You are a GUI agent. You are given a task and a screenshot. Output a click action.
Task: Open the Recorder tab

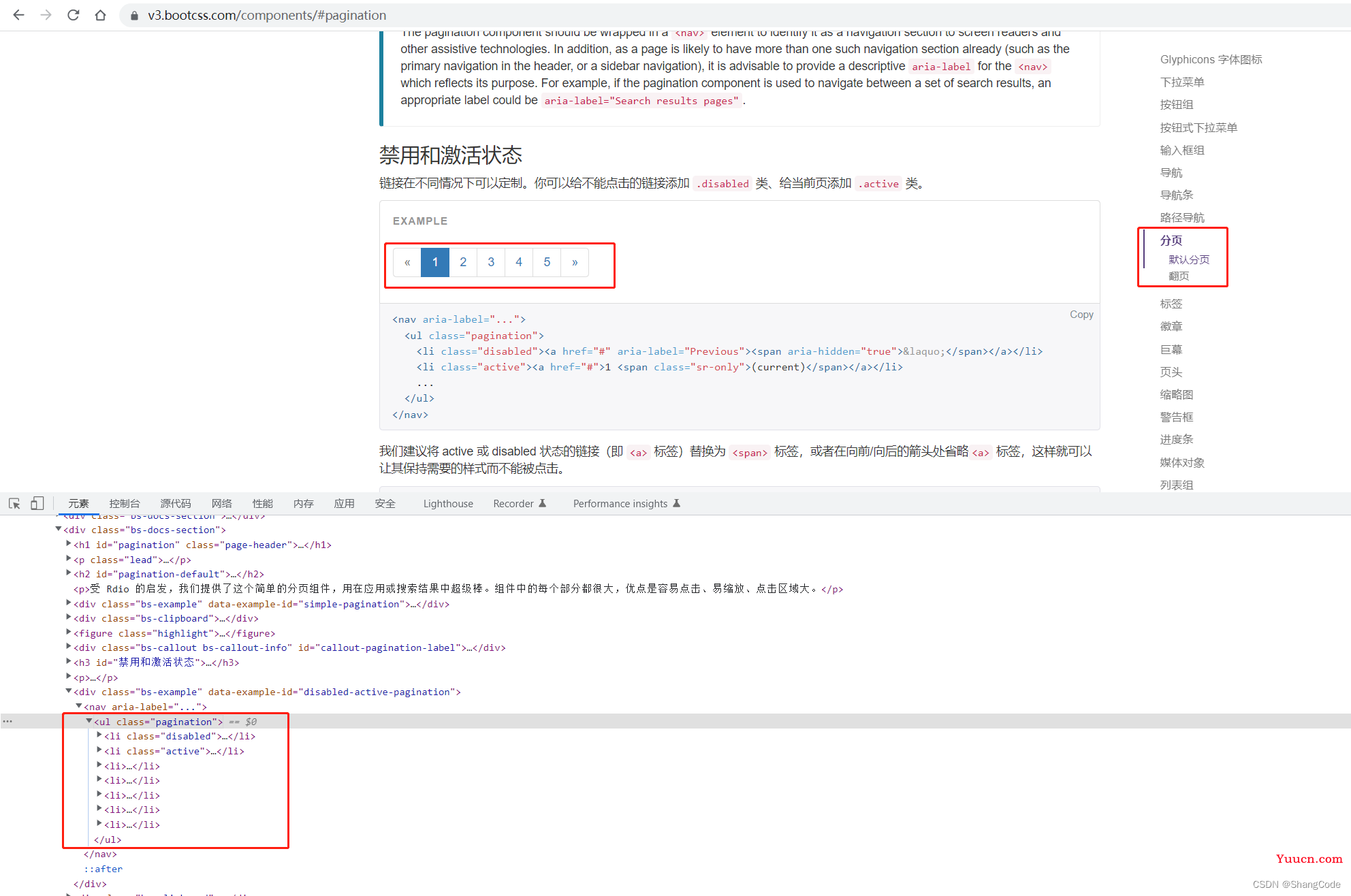pos(520,503)
